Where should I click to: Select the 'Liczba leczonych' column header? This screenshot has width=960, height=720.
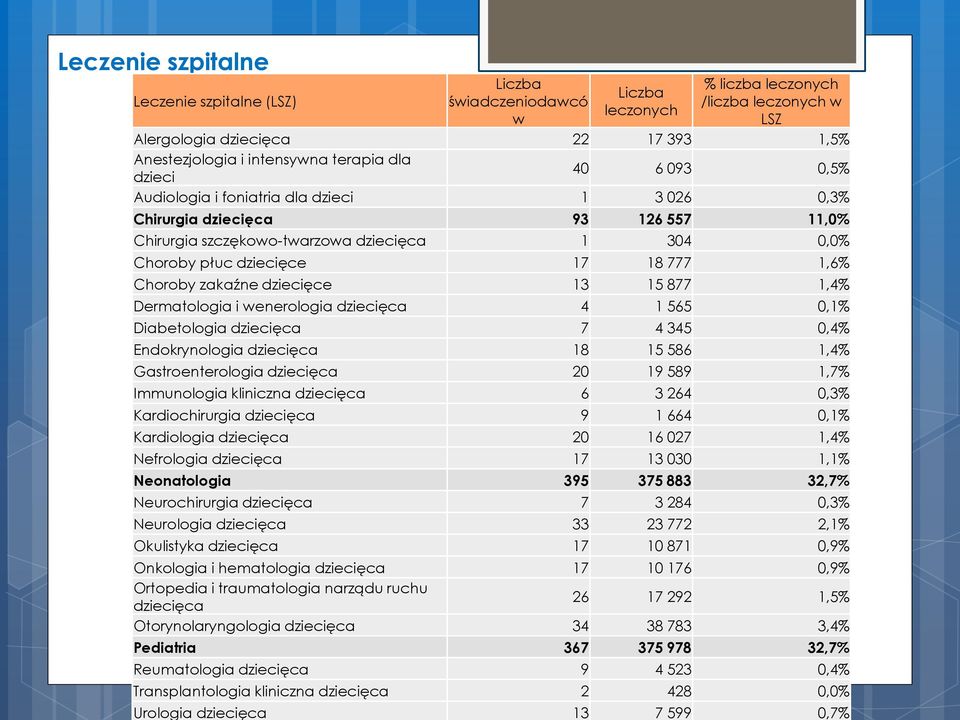[x=641, y=102]
